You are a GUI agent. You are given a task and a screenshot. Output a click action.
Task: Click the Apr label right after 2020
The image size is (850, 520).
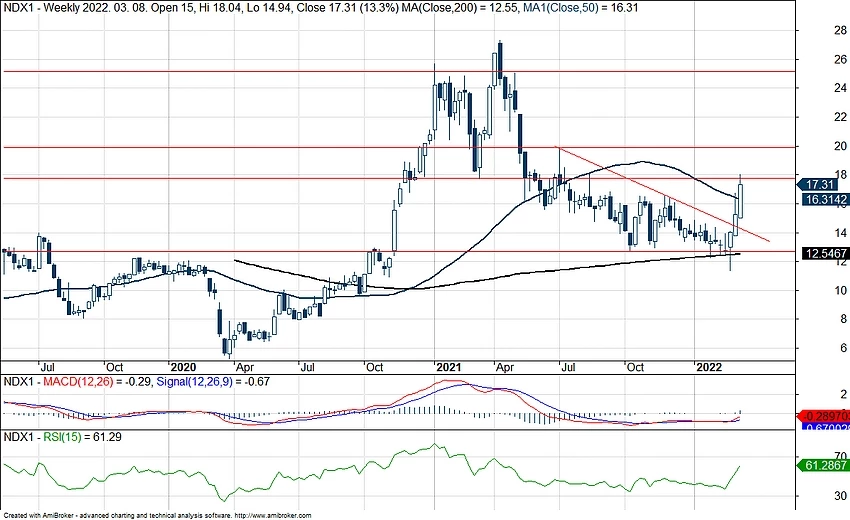[245, 367]
